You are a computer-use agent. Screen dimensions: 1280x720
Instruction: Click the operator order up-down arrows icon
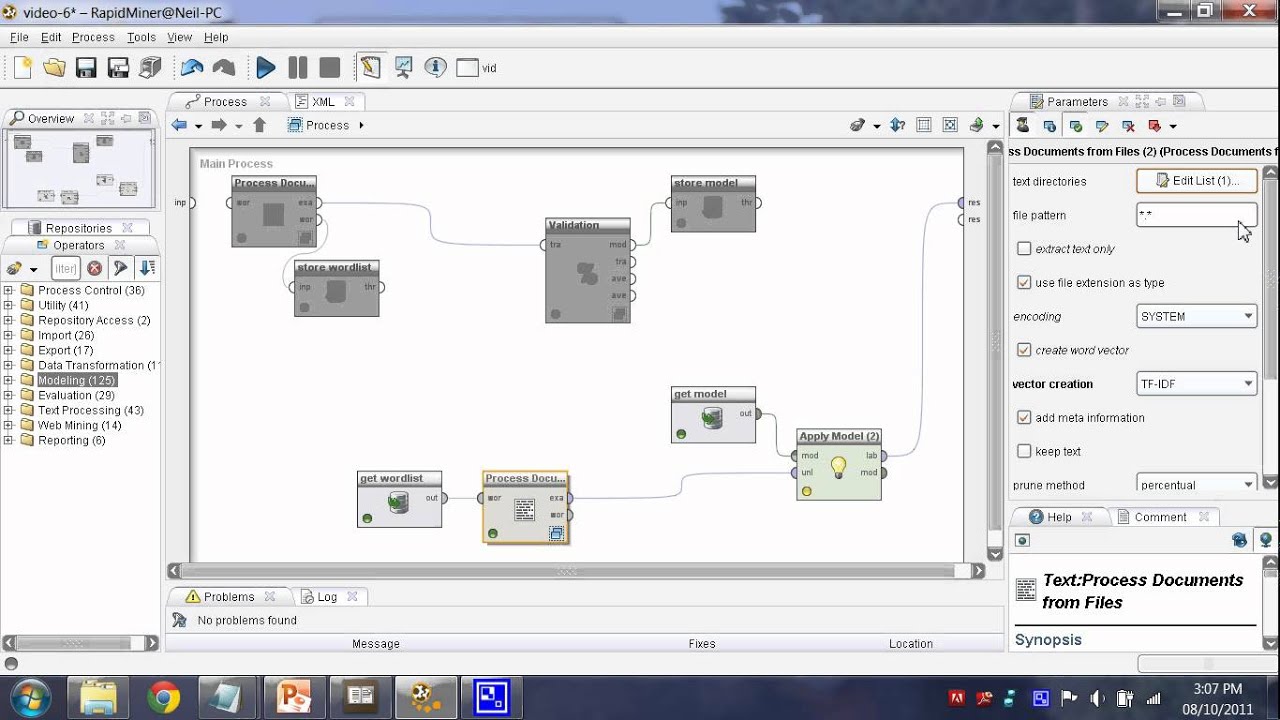point(897,125)
